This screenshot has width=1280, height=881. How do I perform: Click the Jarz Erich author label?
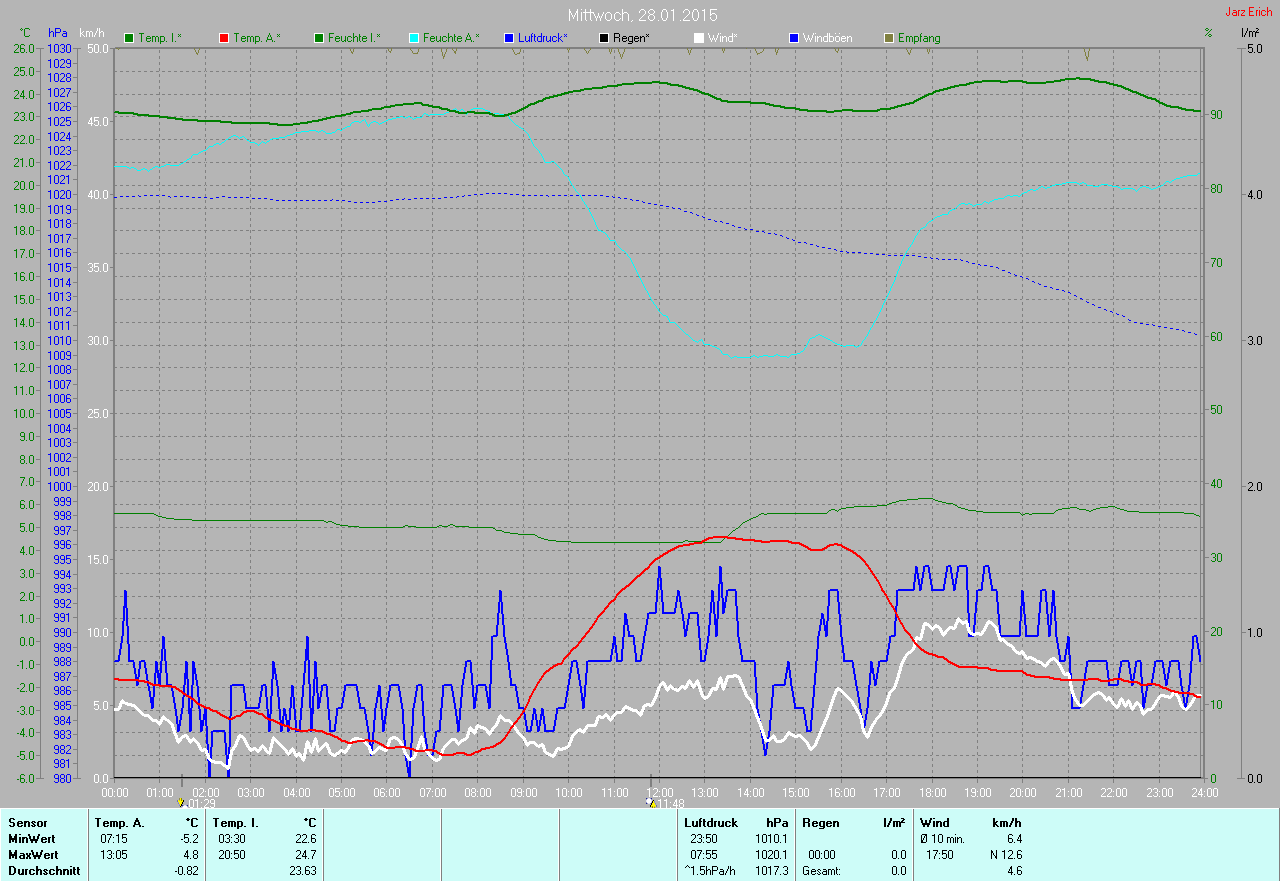[x=1250, y=12]
